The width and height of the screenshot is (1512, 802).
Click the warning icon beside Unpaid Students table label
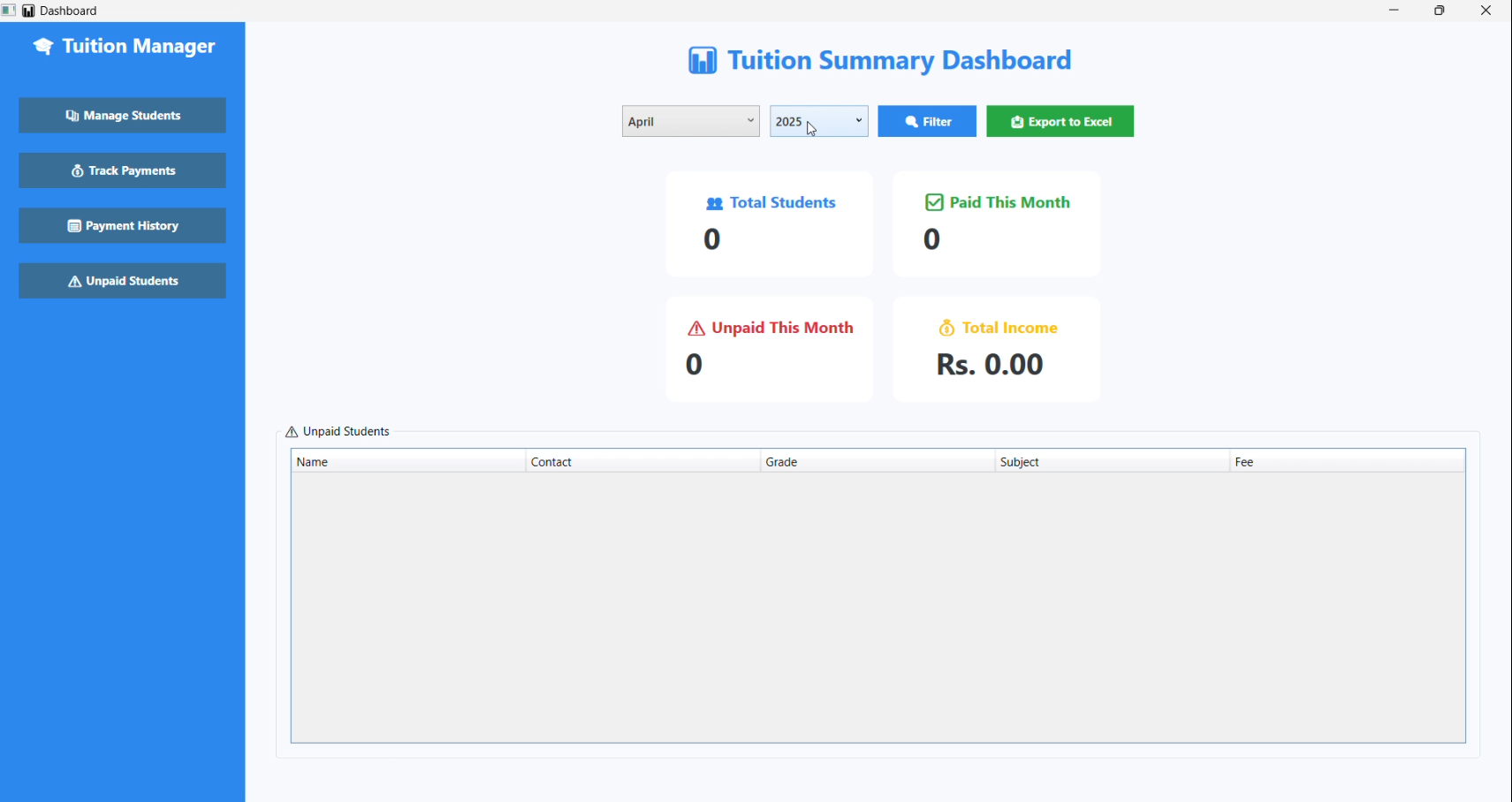(292, 433)
